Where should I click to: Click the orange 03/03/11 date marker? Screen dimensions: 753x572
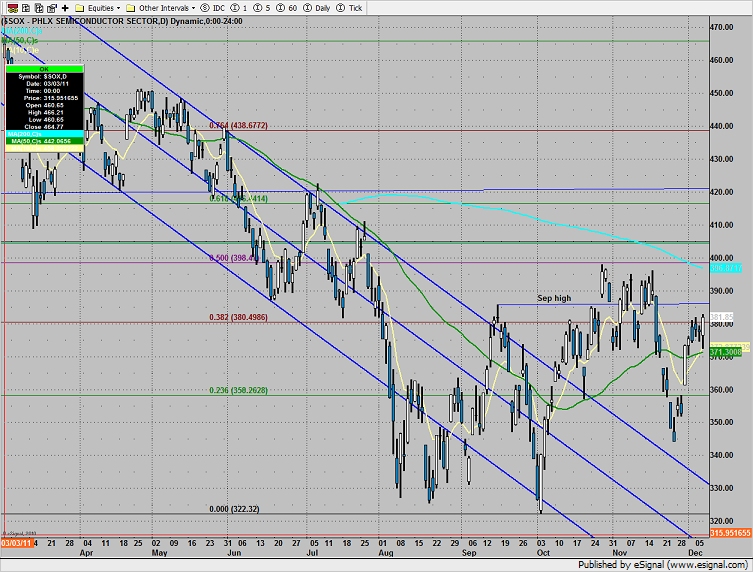(17, 543)
